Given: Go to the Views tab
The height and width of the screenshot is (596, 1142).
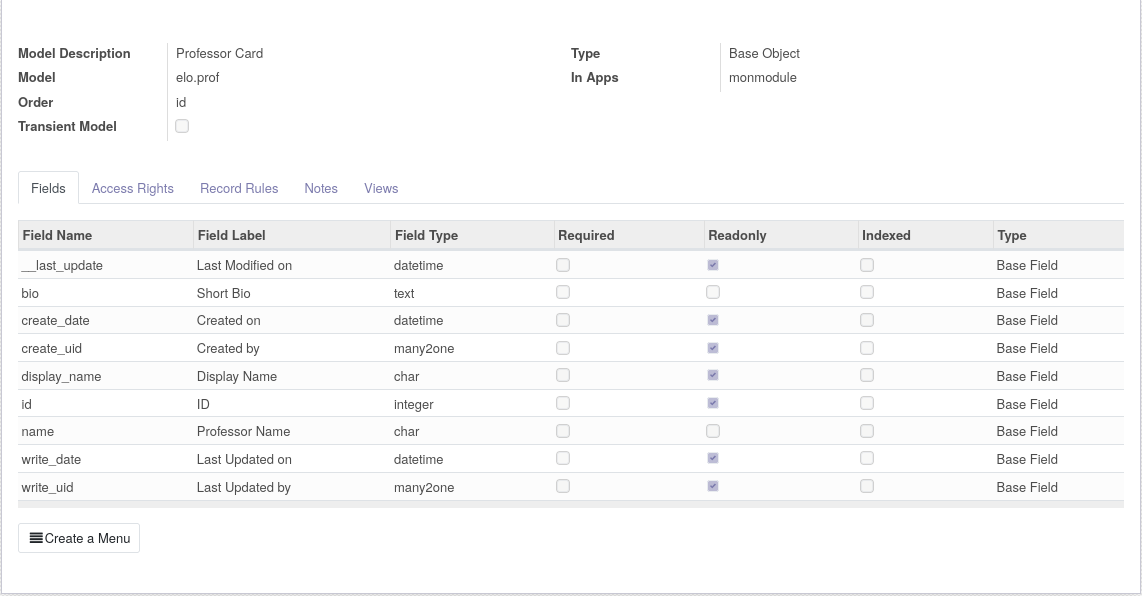Looking at the screenshot, I should coord(381,188).
